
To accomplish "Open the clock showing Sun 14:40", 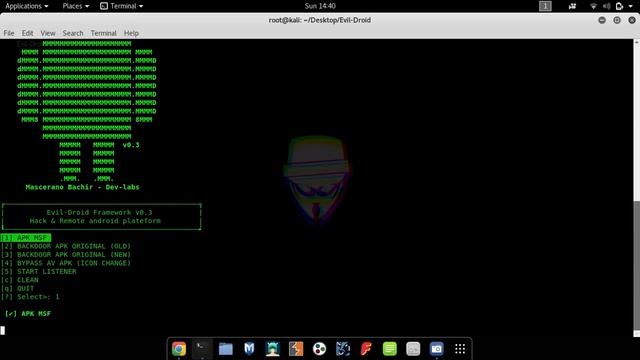I will (320, 6).
